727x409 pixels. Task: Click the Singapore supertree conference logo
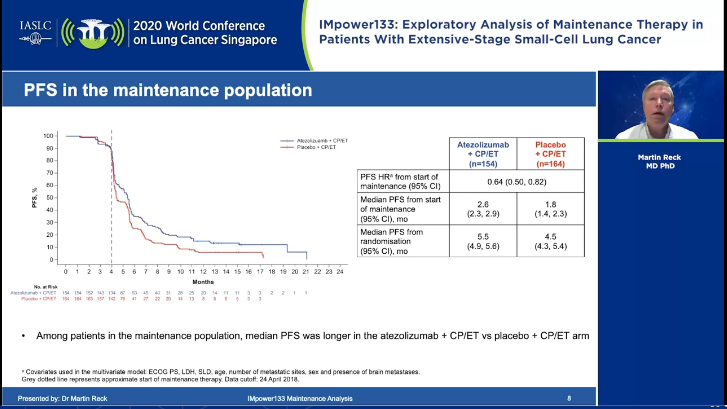coord(93,33)
